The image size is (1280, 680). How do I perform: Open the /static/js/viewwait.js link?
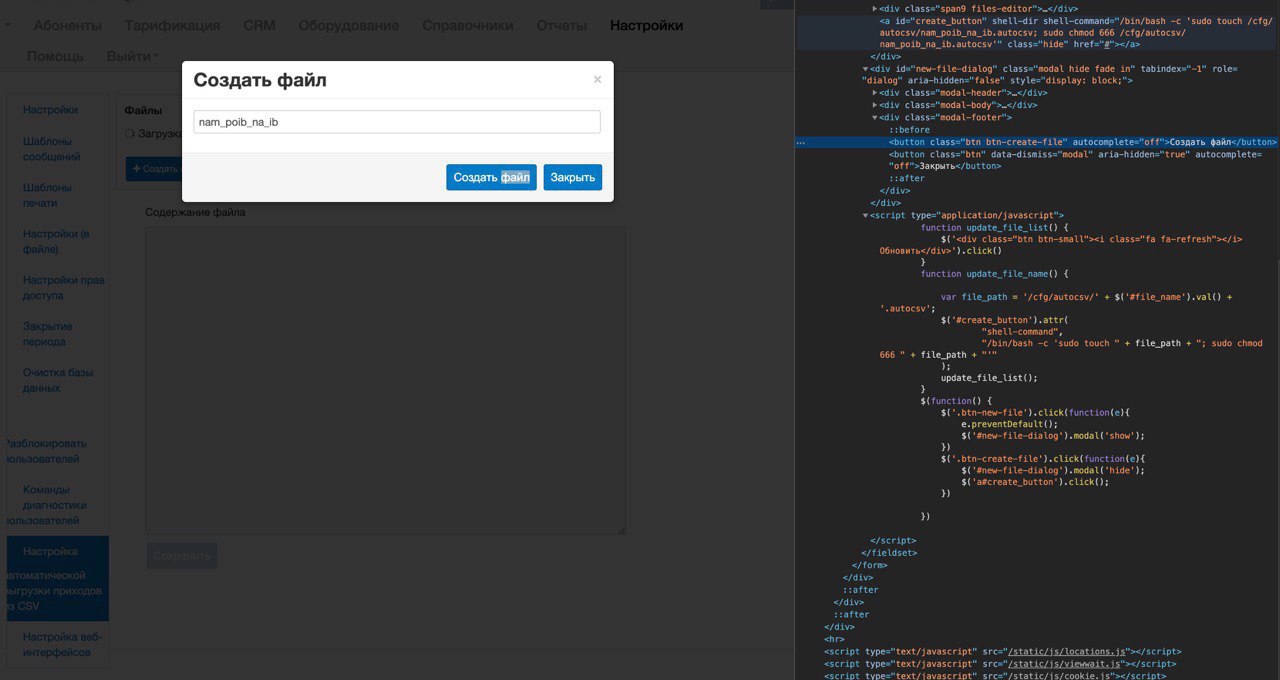pyautogui.click(x=1065, y=663)
